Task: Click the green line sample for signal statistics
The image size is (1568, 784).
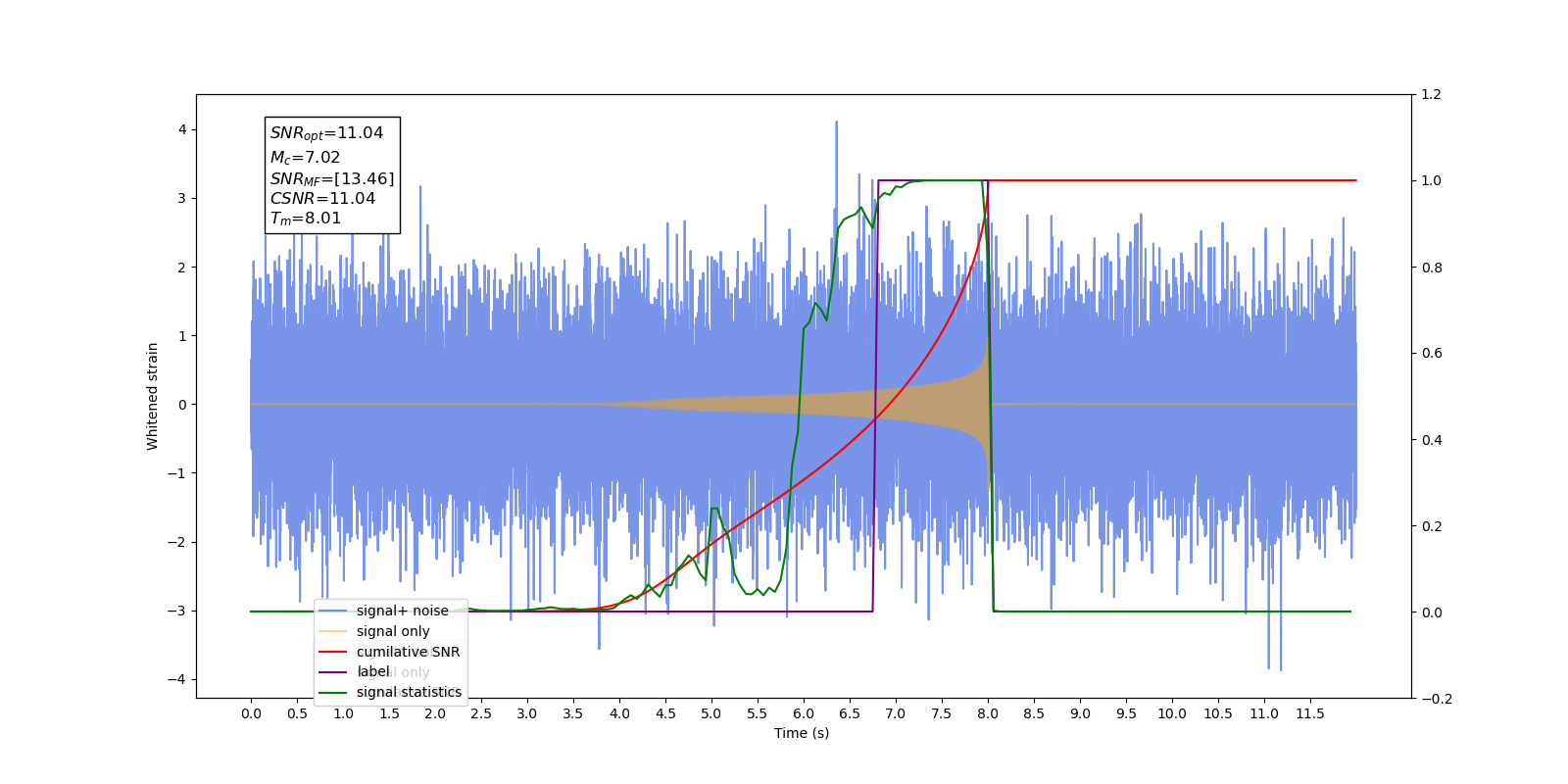Action: coord(333,692)
